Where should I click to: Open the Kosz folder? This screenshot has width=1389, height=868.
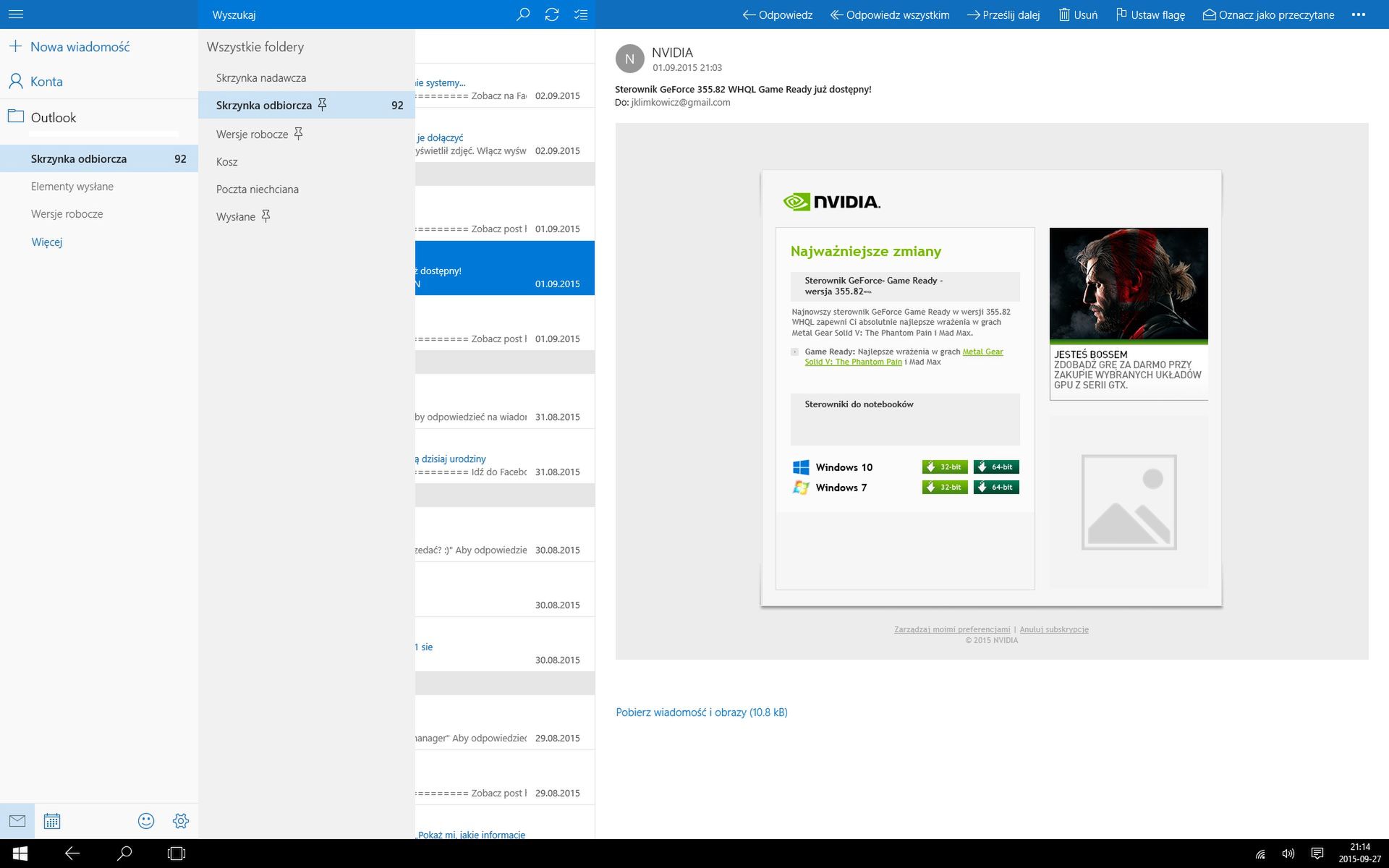[x=227, y=161]
